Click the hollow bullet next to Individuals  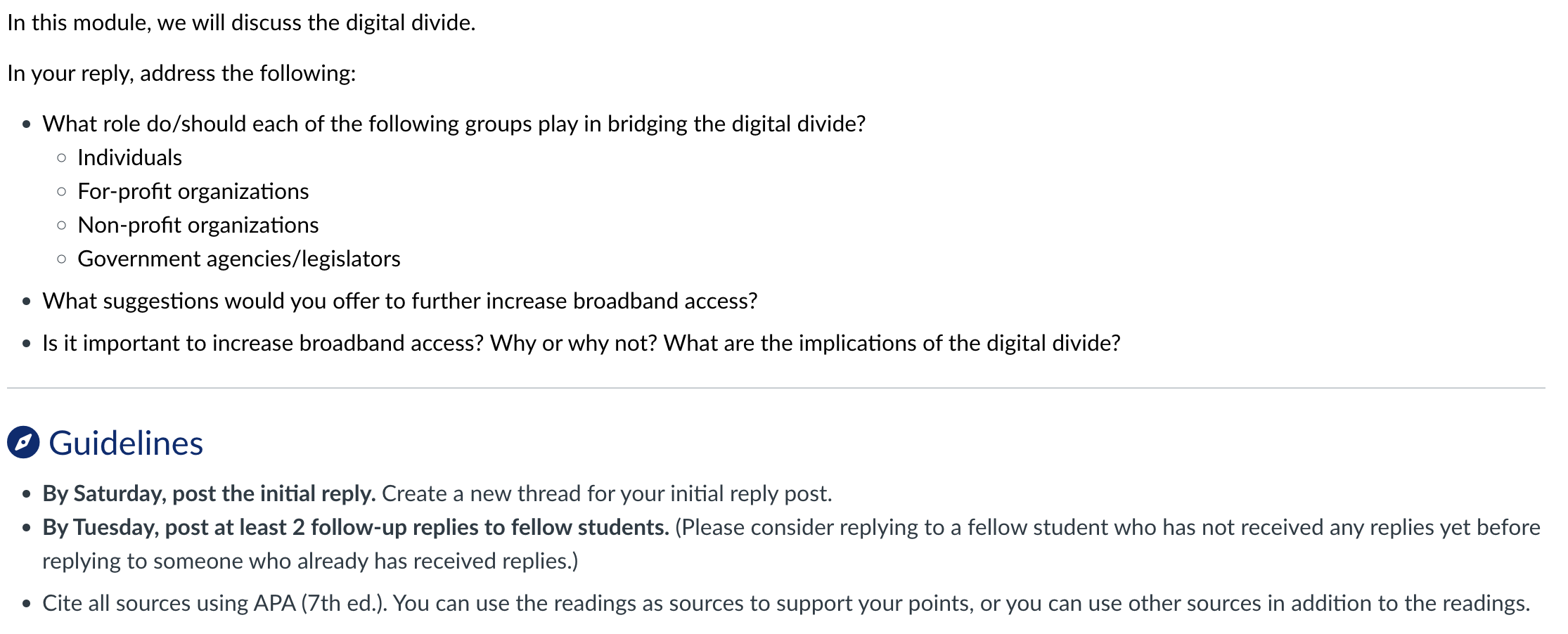coord(62,158)
